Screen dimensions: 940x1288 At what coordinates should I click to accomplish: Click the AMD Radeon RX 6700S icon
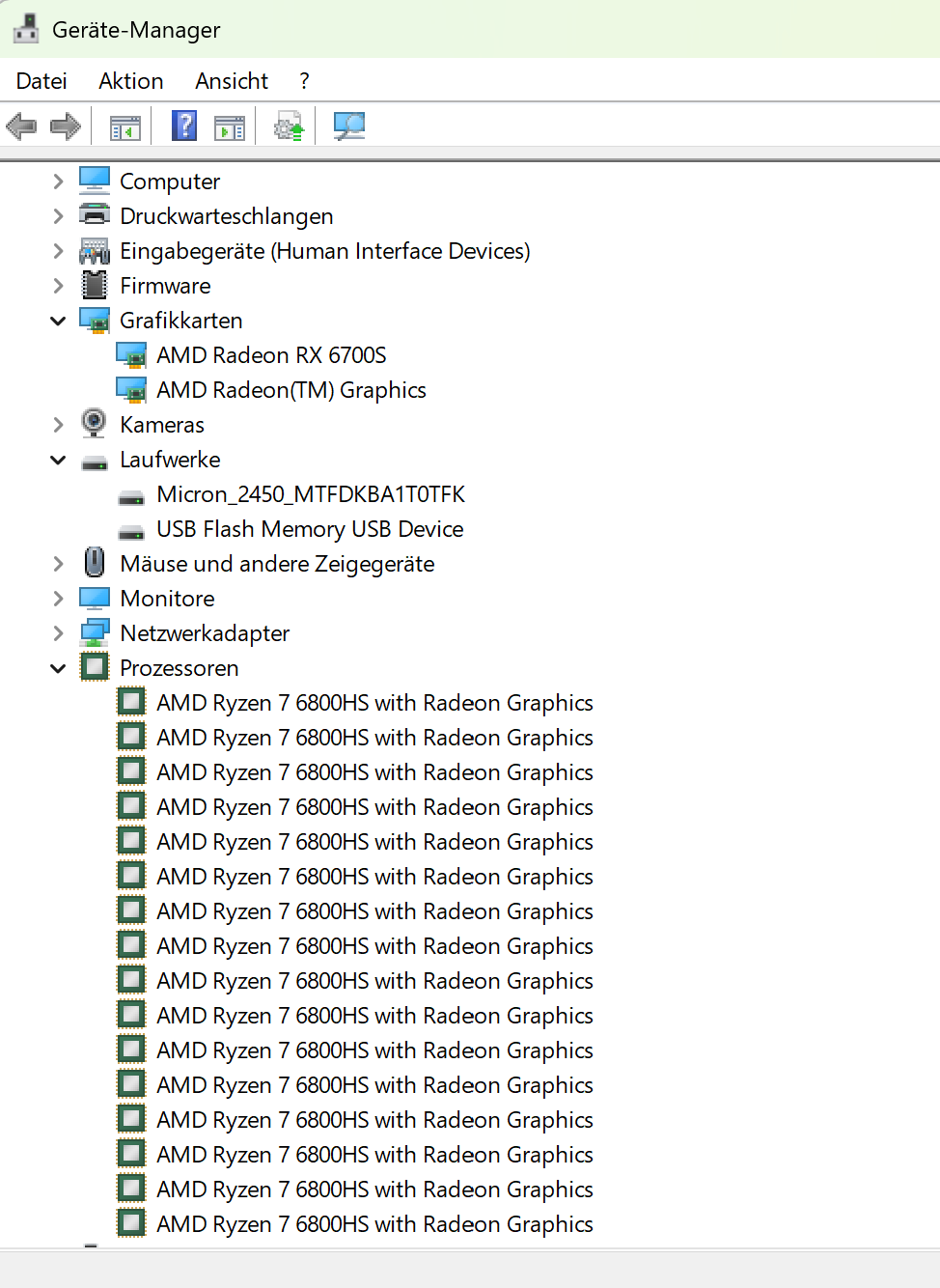coord(131,355)
